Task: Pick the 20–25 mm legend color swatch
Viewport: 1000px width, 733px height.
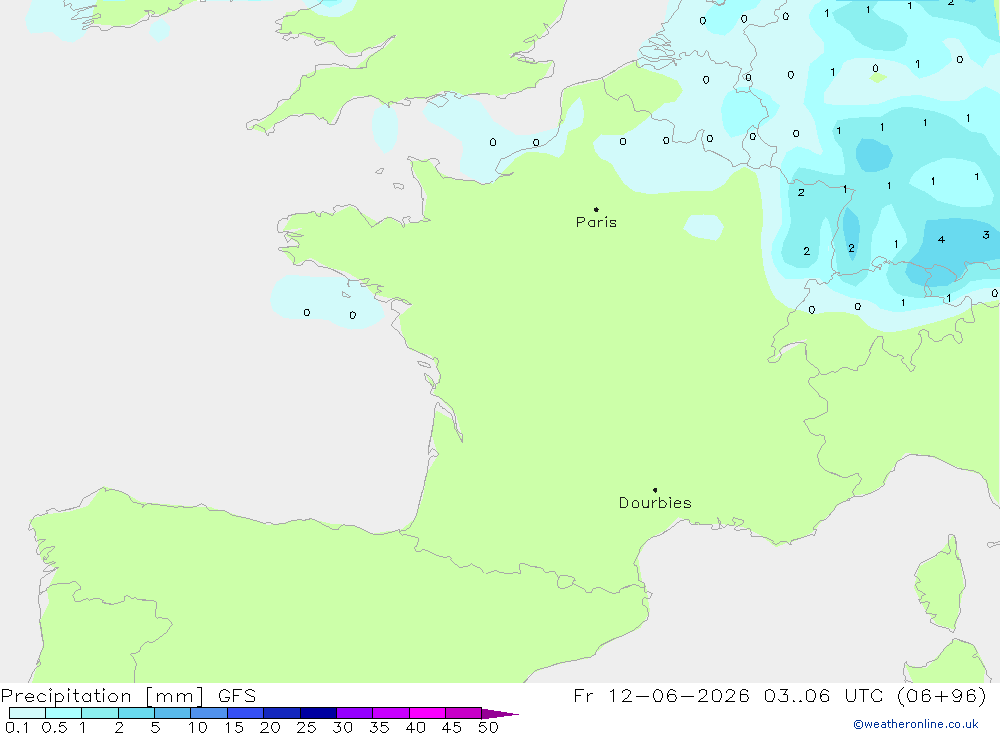Action: (282, 713)
